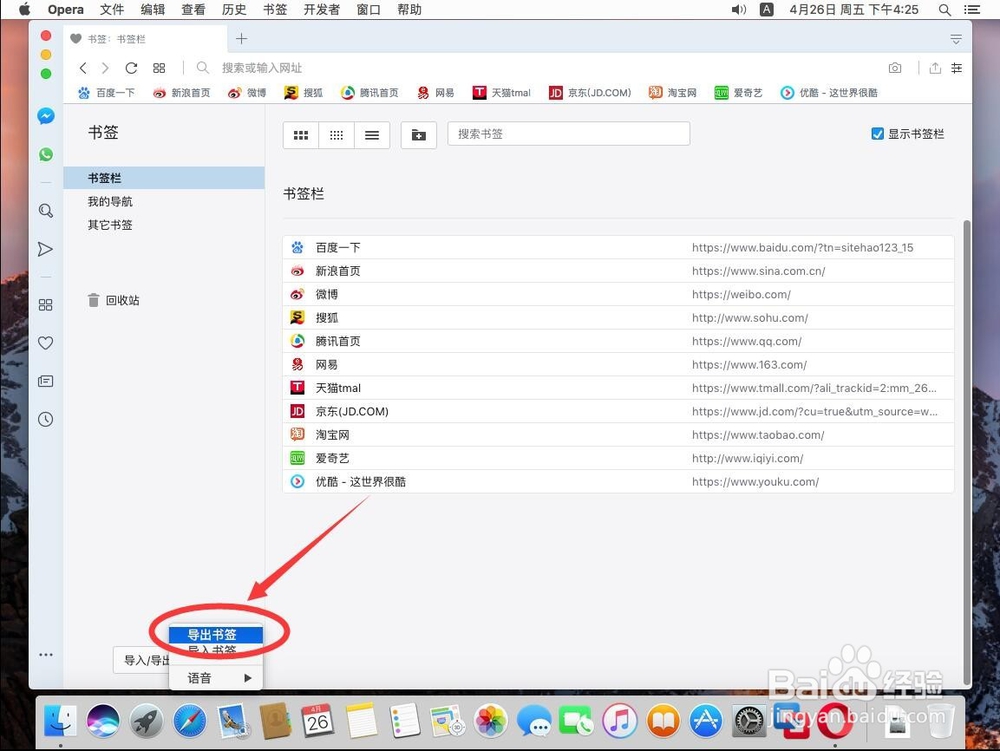Open the History panel from the sidebar
This screenshot has height=751, width=1000.
point(45,419)
